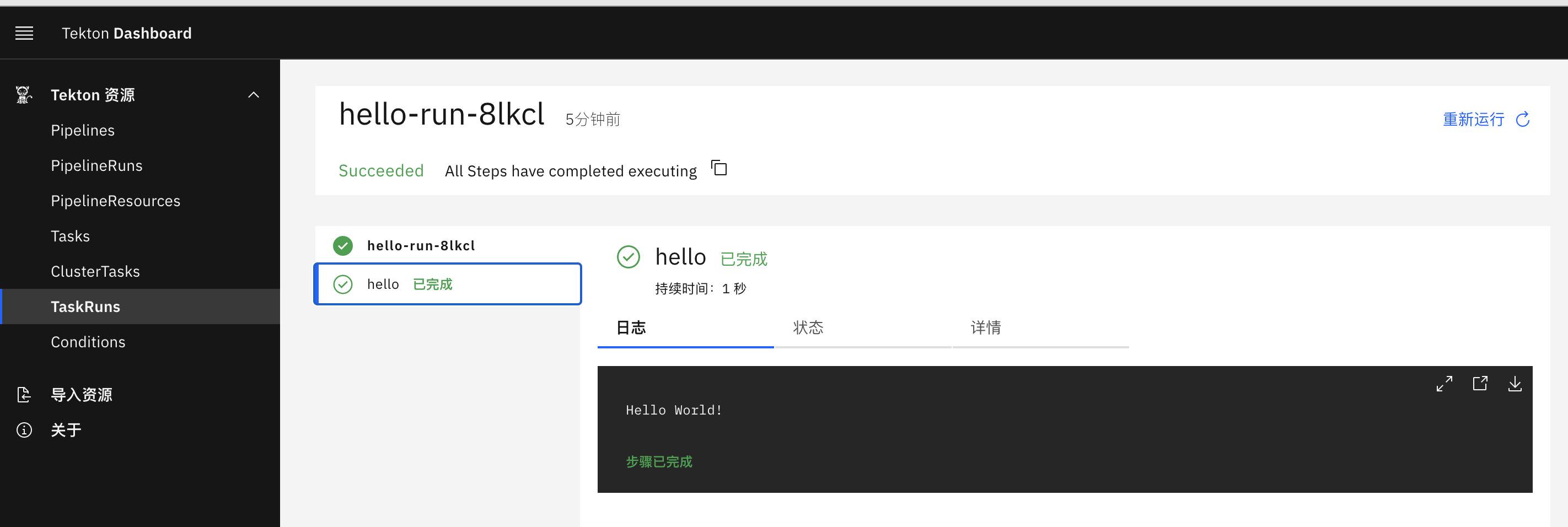Click the Succeeded status text
Screen dimensions: 1568x527
tap(381, 171)
